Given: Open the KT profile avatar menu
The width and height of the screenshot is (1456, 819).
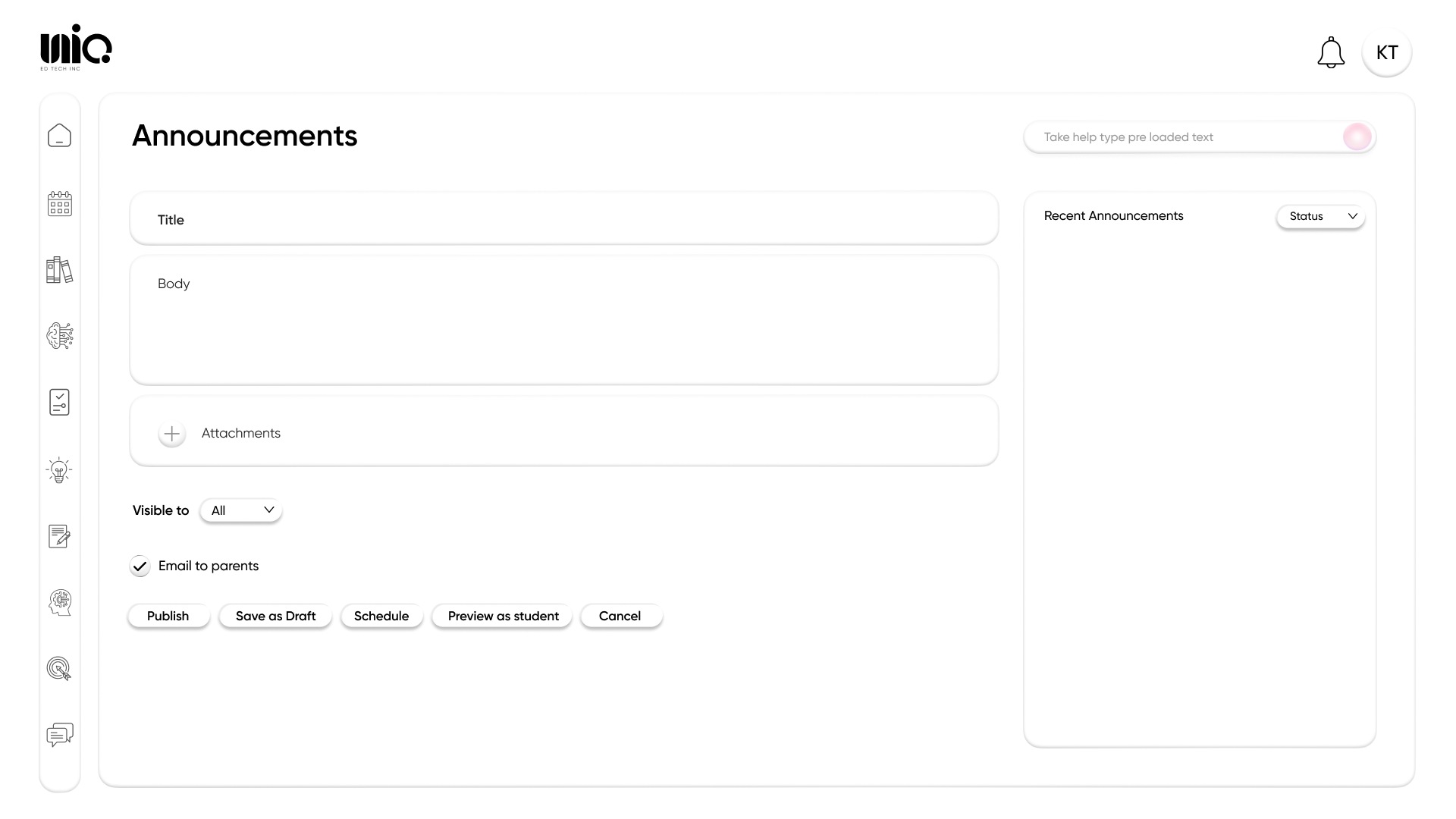Looking at the screenshot, I should pos(1387,52).
